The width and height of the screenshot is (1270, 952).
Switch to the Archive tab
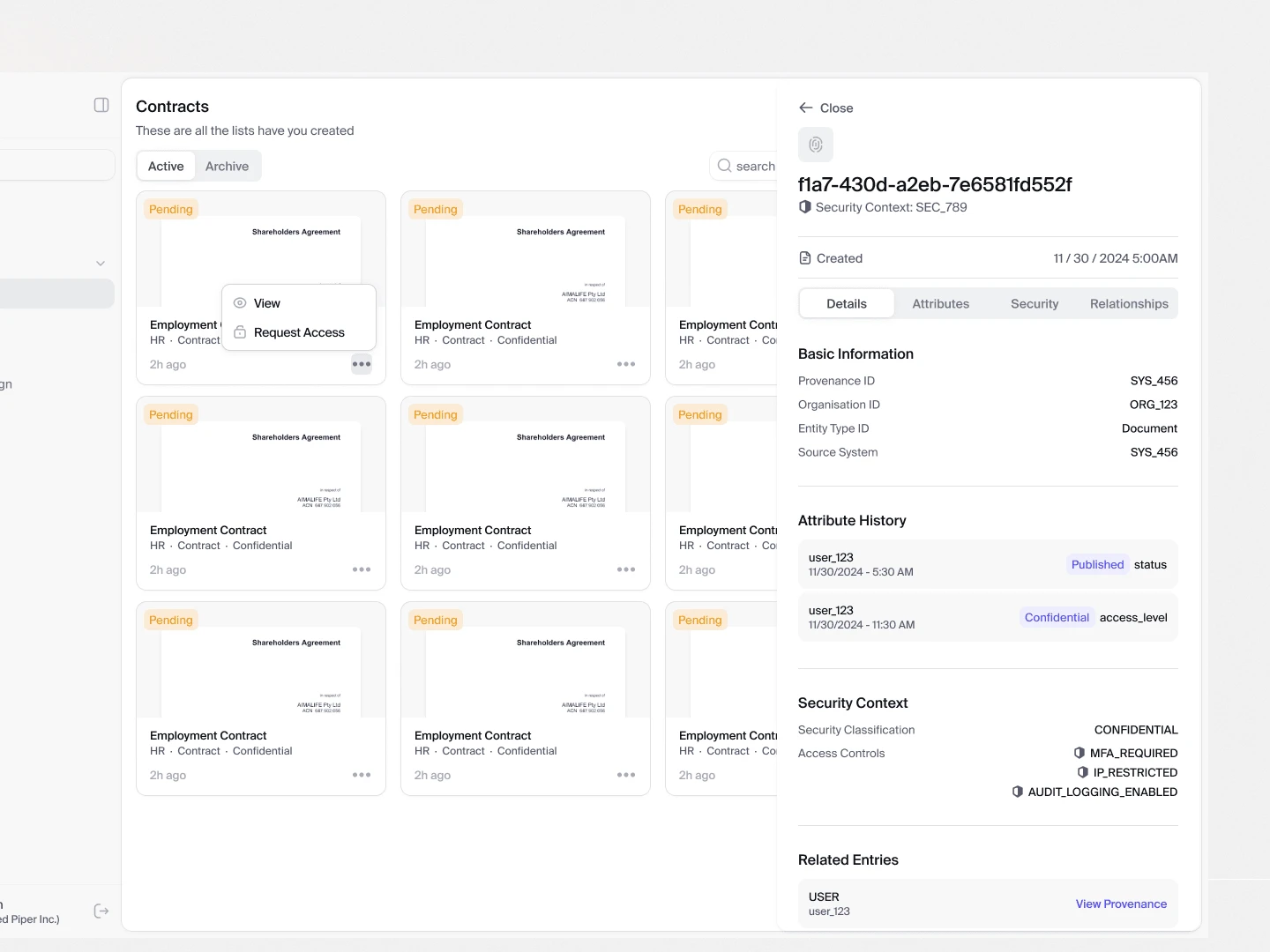click(x=227, y=166)
